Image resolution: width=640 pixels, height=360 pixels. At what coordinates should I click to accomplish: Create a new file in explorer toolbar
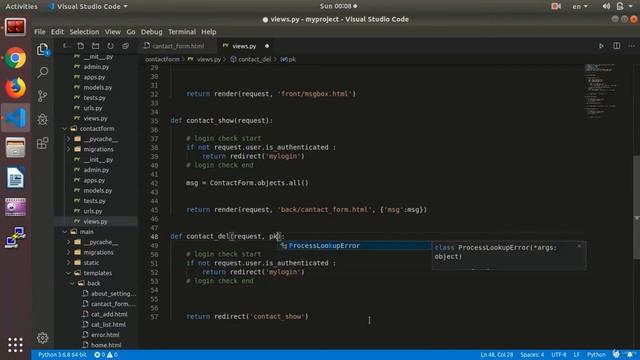[80, 46]
